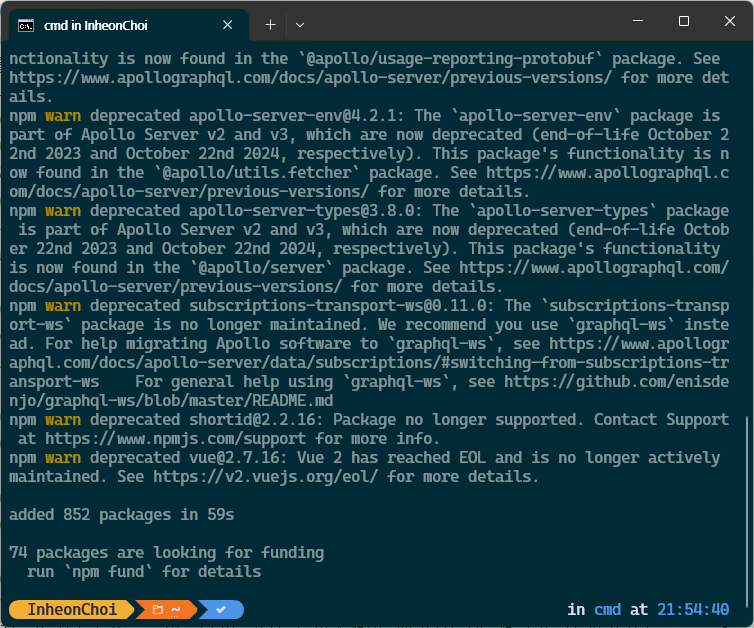This screenshot has height=628, width=754.
Task: Open a new terminal tab
Action: click(271, 25)
